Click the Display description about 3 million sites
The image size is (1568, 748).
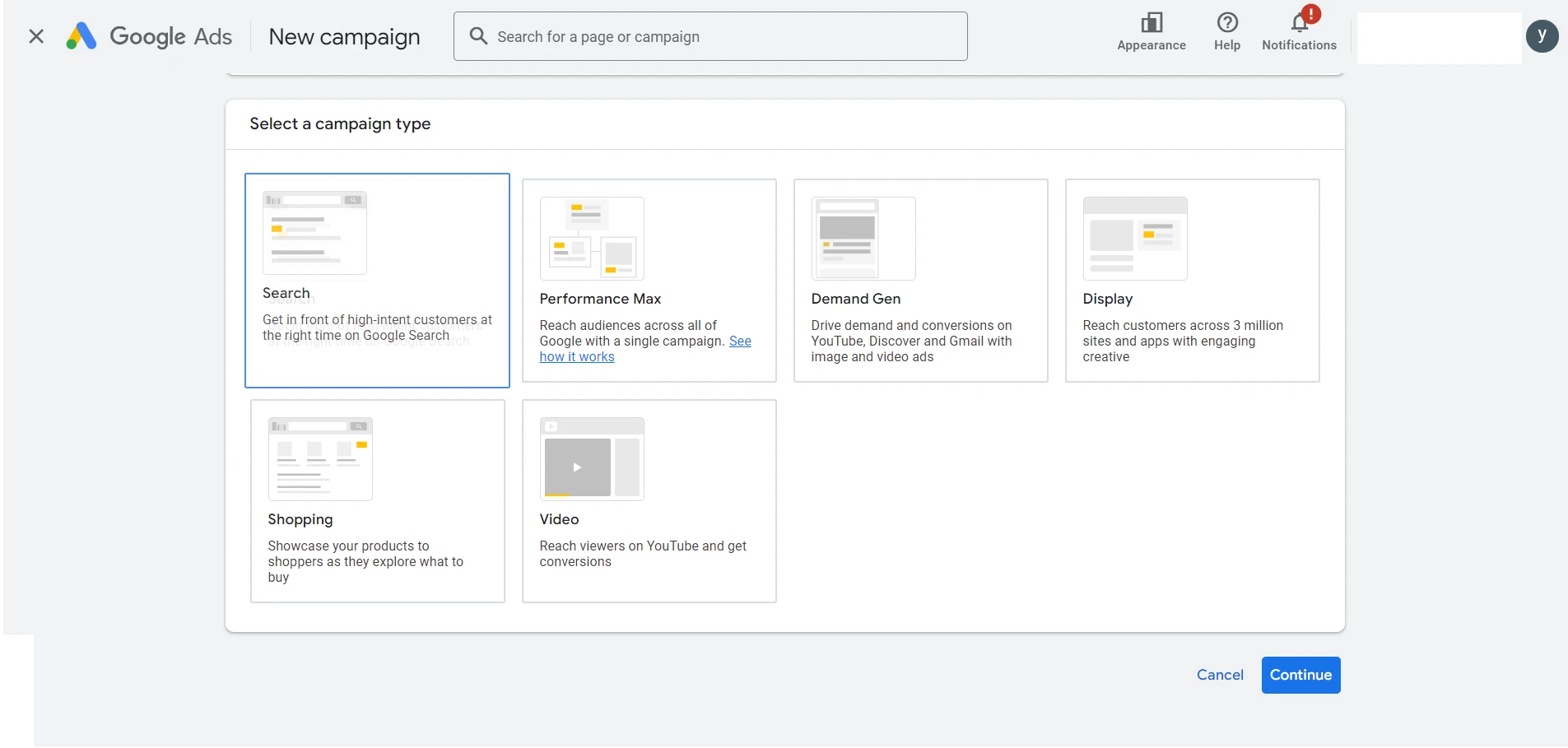[x=1183, y=341]
